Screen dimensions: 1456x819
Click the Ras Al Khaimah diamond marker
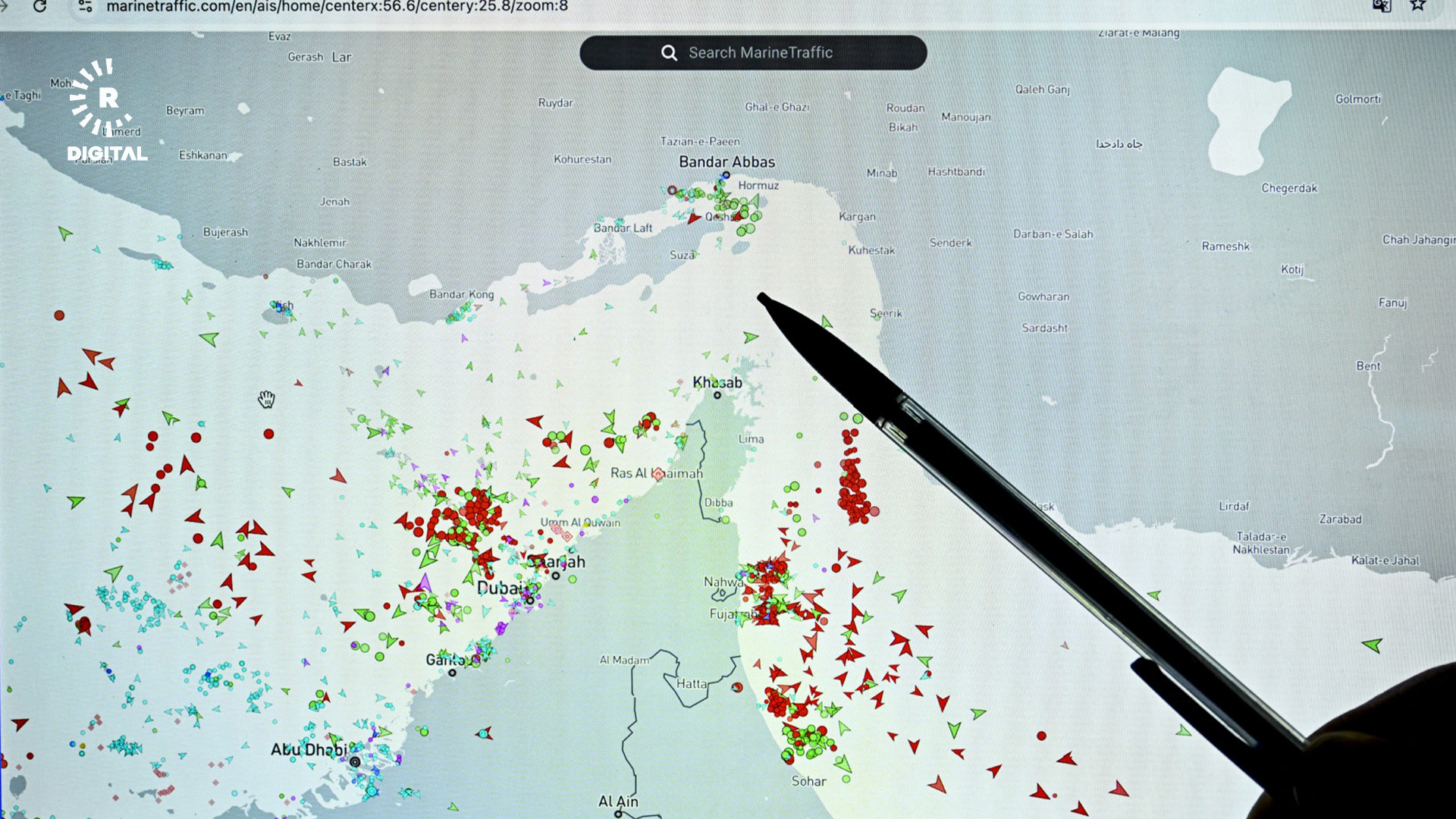click(x=658, y=474)
